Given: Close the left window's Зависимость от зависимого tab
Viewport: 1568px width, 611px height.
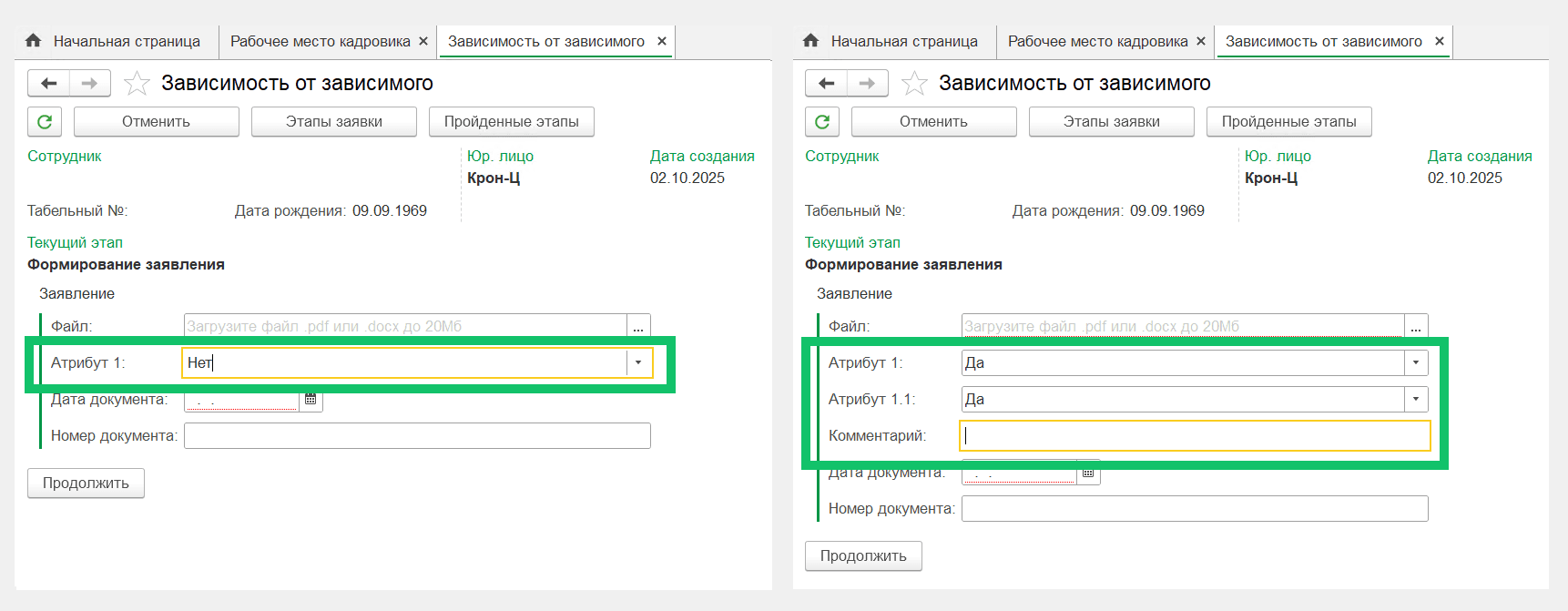Looking at the screenshot, I should tap(662, 41).
